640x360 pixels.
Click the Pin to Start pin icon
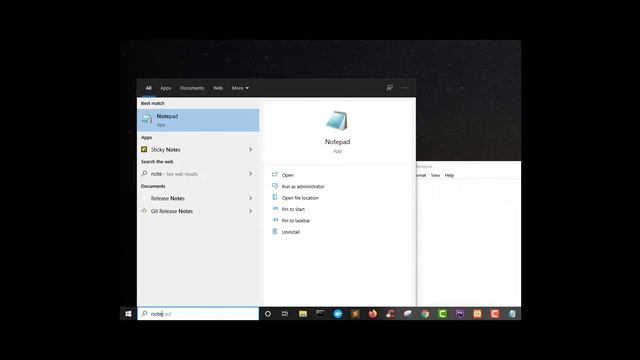(275, 209)
